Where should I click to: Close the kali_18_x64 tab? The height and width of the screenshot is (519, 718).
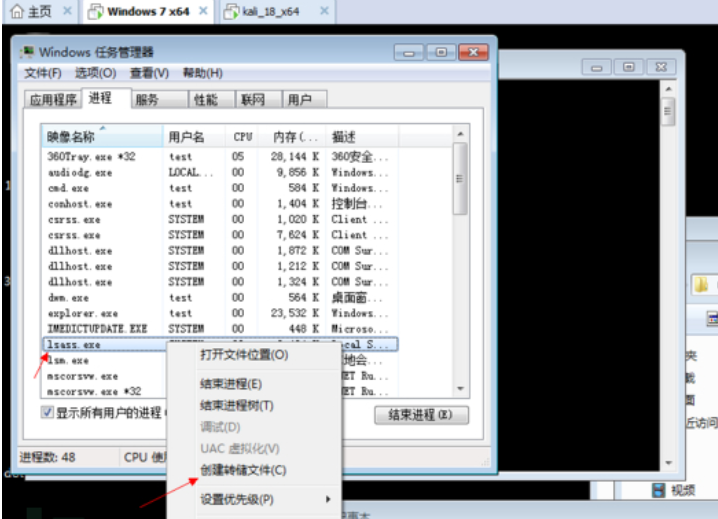(324, 11)
